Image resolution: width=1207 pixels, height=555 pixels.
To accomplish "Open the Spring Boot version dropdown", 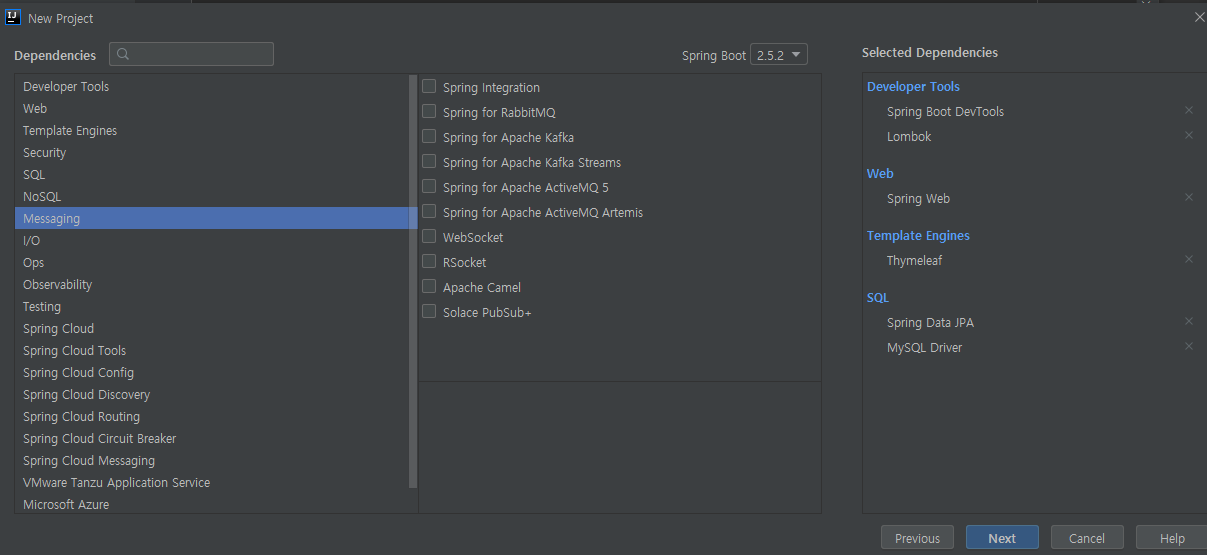I will 780,55.
